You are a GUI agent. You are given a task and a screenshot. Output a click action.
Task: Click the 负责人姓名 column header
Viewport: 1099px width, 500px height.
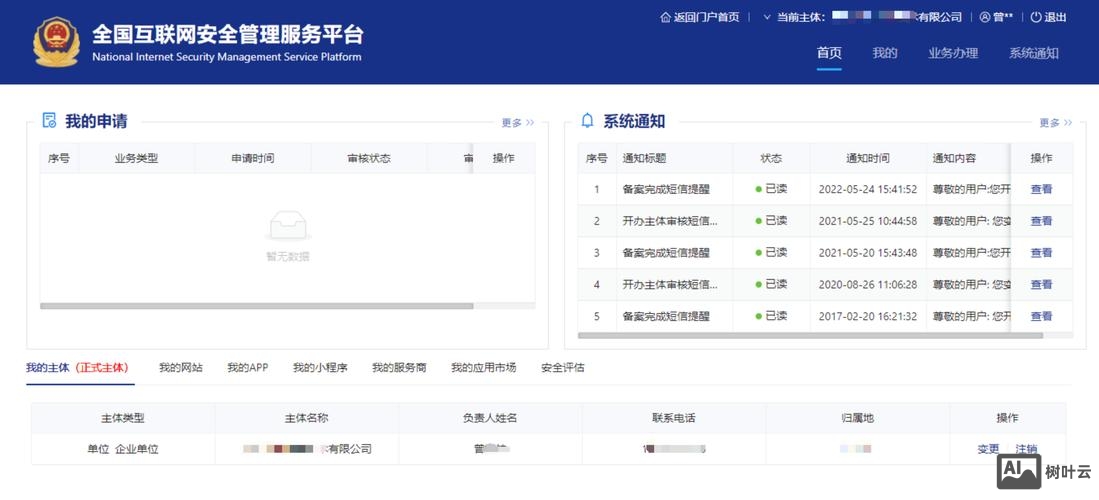tap(490, 418)
